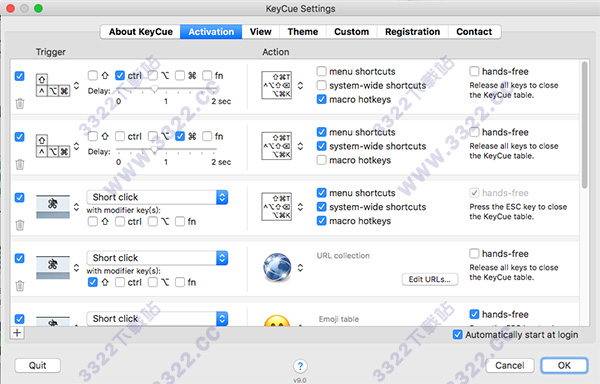Click the Delay slider knob in the second row
The image size is (600, 384).
click(154, 150)
